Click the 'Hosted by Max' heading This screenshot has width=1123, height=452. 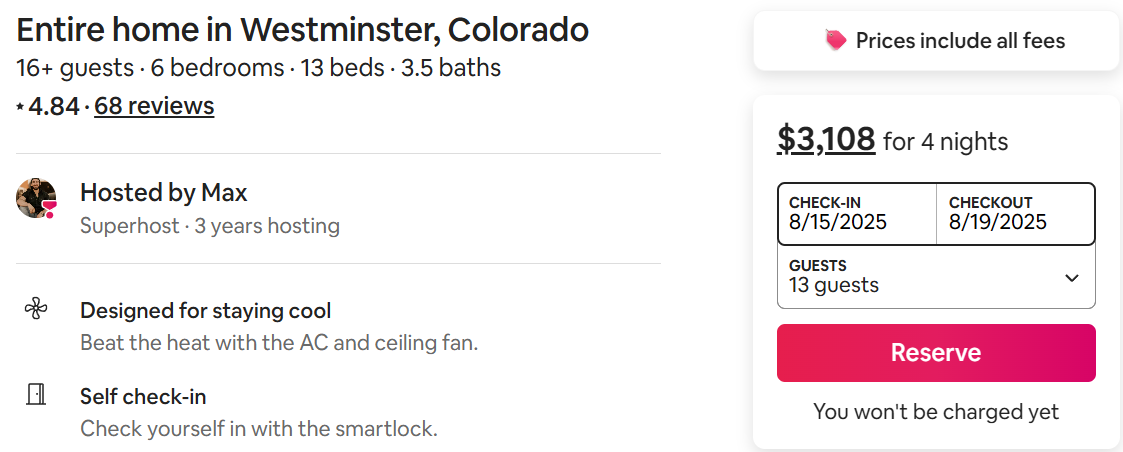[x=164, y=192]
